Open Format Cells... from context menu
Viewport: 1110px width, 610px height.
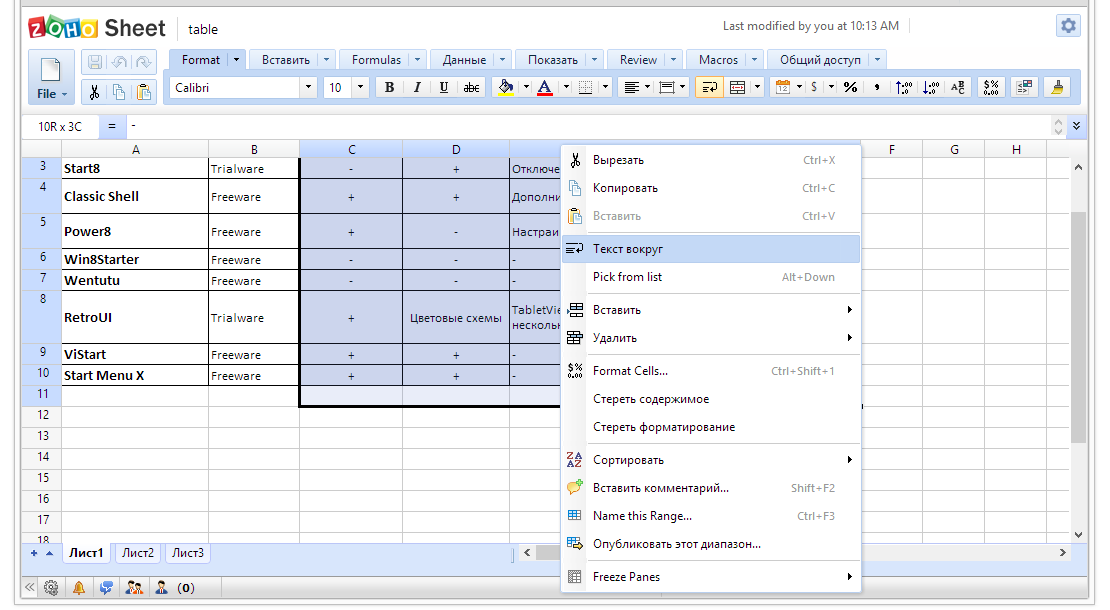coord(711,371)
